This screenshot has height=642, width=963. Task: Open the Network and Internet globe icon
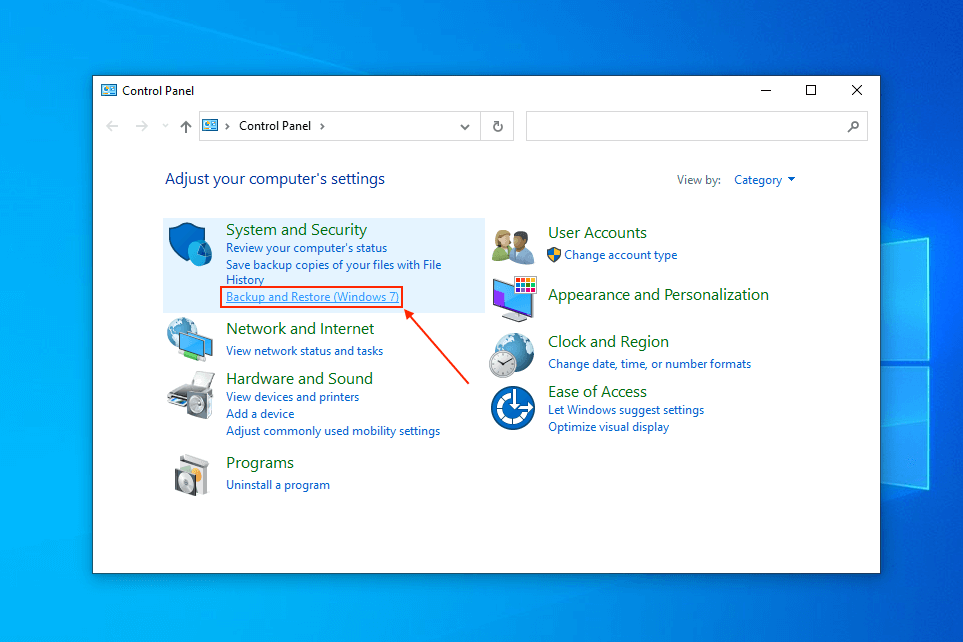190,339
